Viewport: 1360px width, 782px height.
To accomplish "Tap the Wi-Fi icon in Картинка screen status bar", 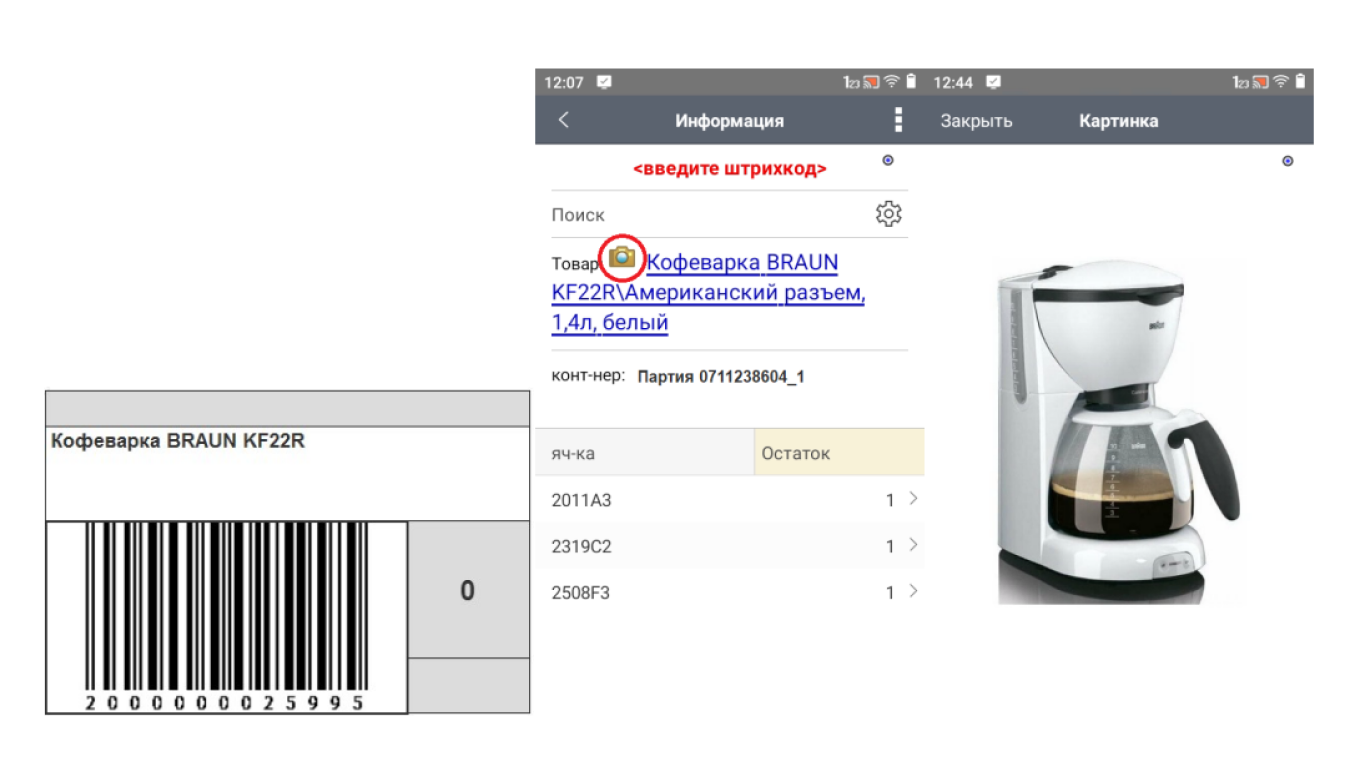I will (1281, 82).
